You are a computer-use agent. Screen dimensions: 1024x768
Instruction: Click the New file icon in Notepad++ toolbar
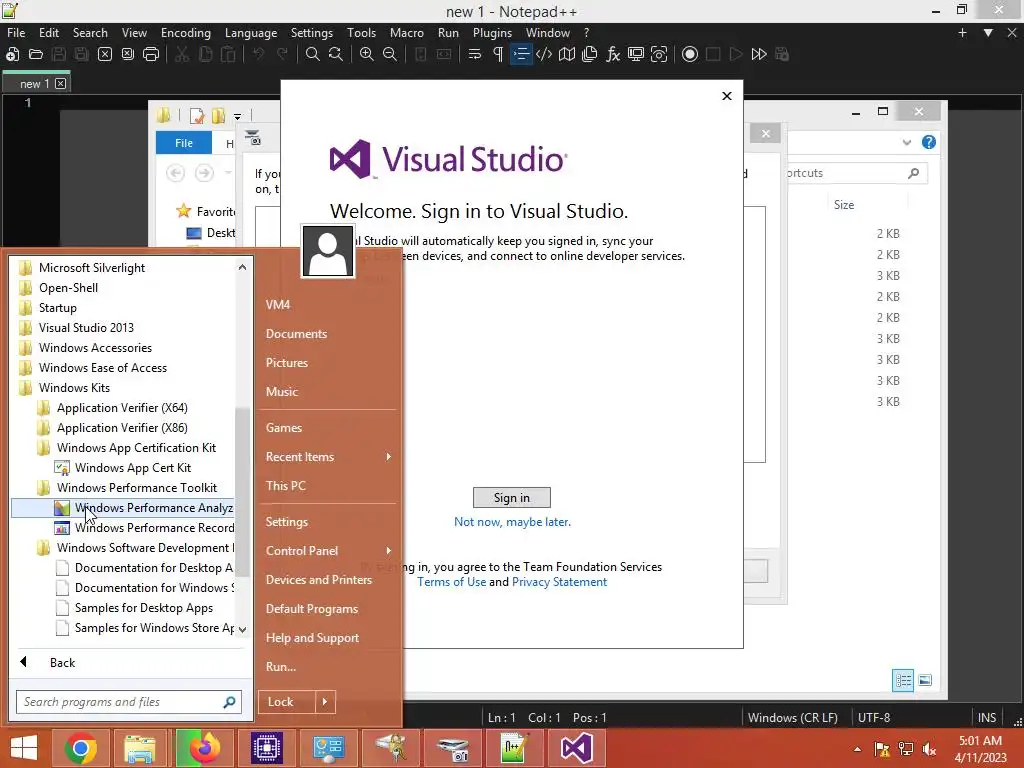pyautogui.click(x=12, y=54)
